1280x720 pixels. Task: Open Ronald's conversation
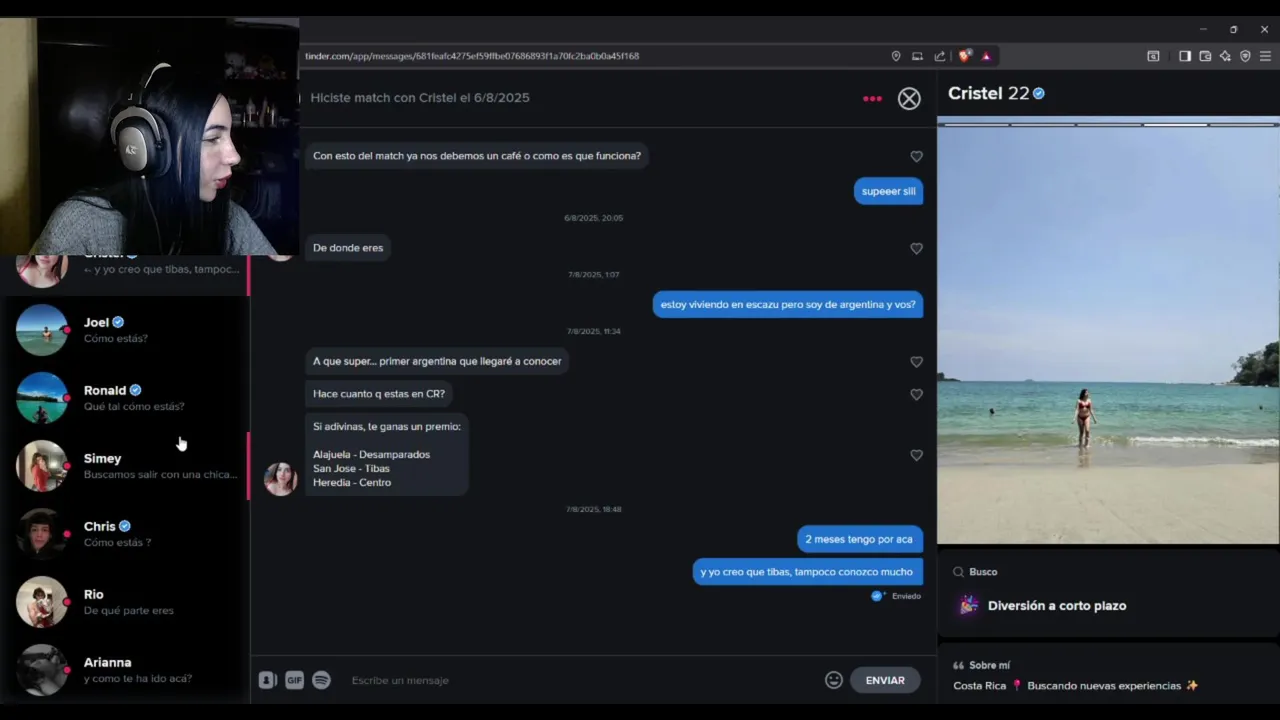click(125, 398)
